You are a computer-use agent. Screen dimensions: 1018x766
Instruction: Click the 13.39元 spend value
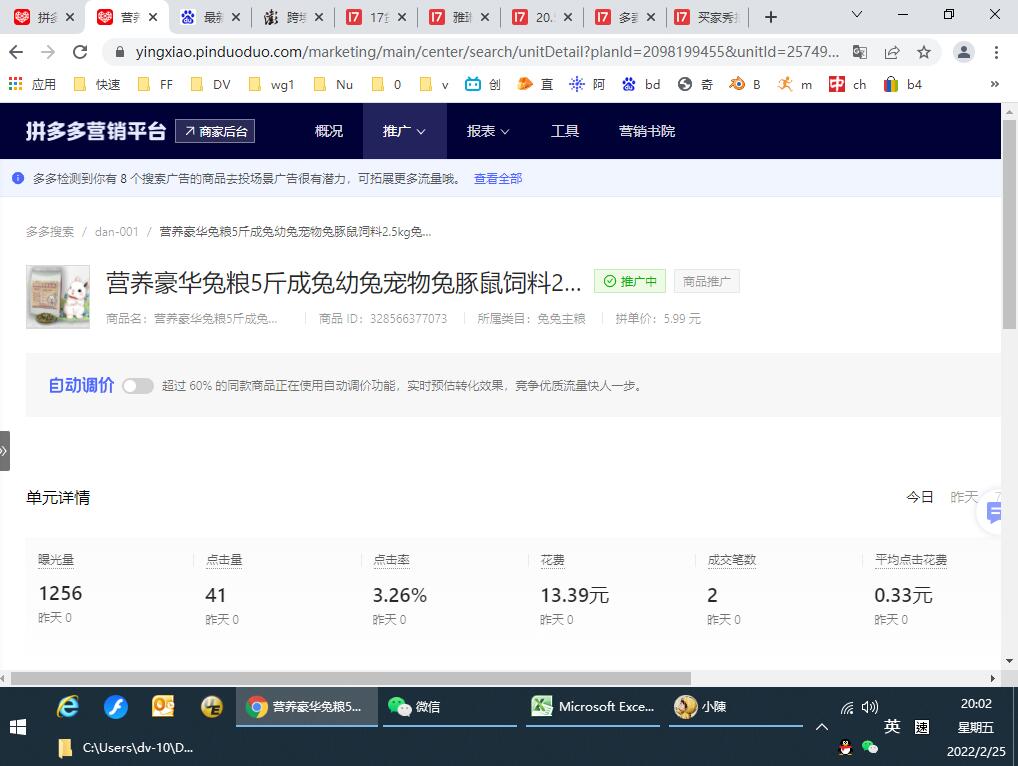[x=575, y=595]
